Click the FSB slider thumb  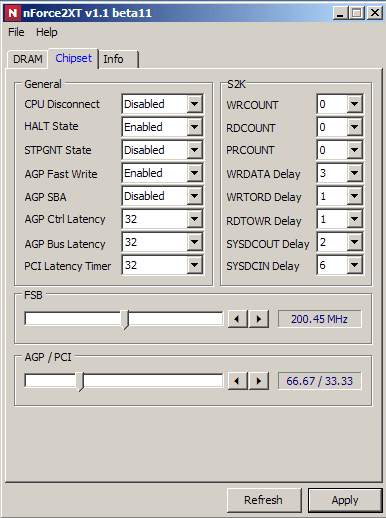pyautogui.click(x=125, y=320)
